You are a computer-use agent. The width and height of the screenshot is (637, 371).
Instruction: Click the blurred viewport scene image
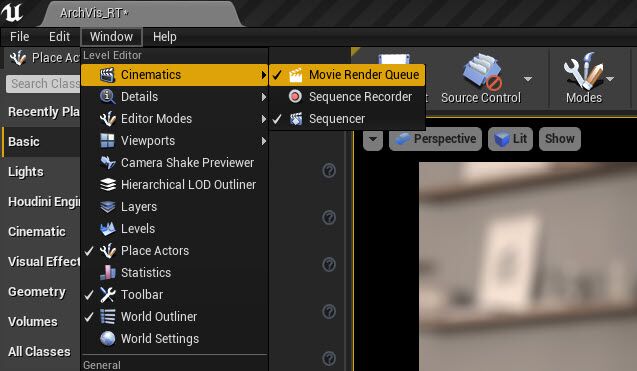528,266
